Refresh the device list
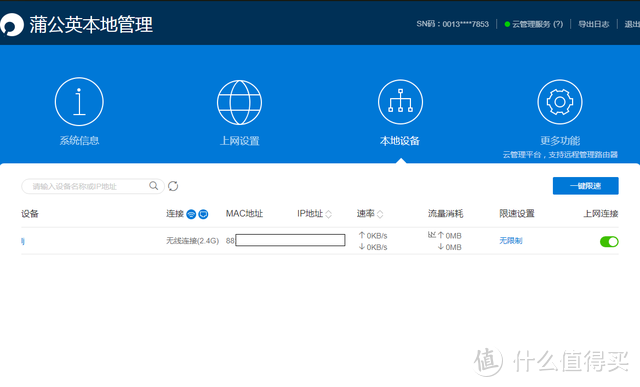Screen dimensions: 640x387 [173, 186]
